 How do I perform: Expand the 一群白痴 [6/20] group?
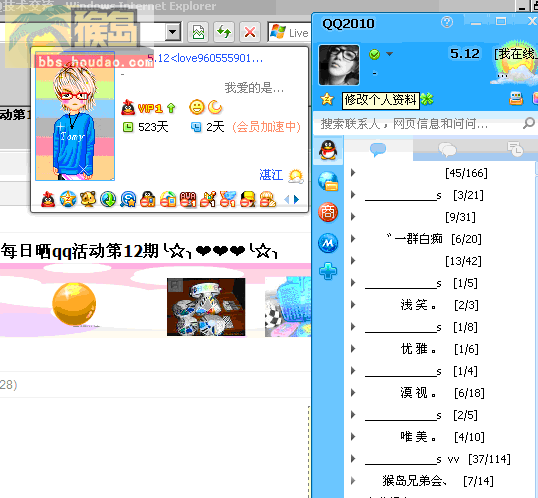click(x=353, y=239)
